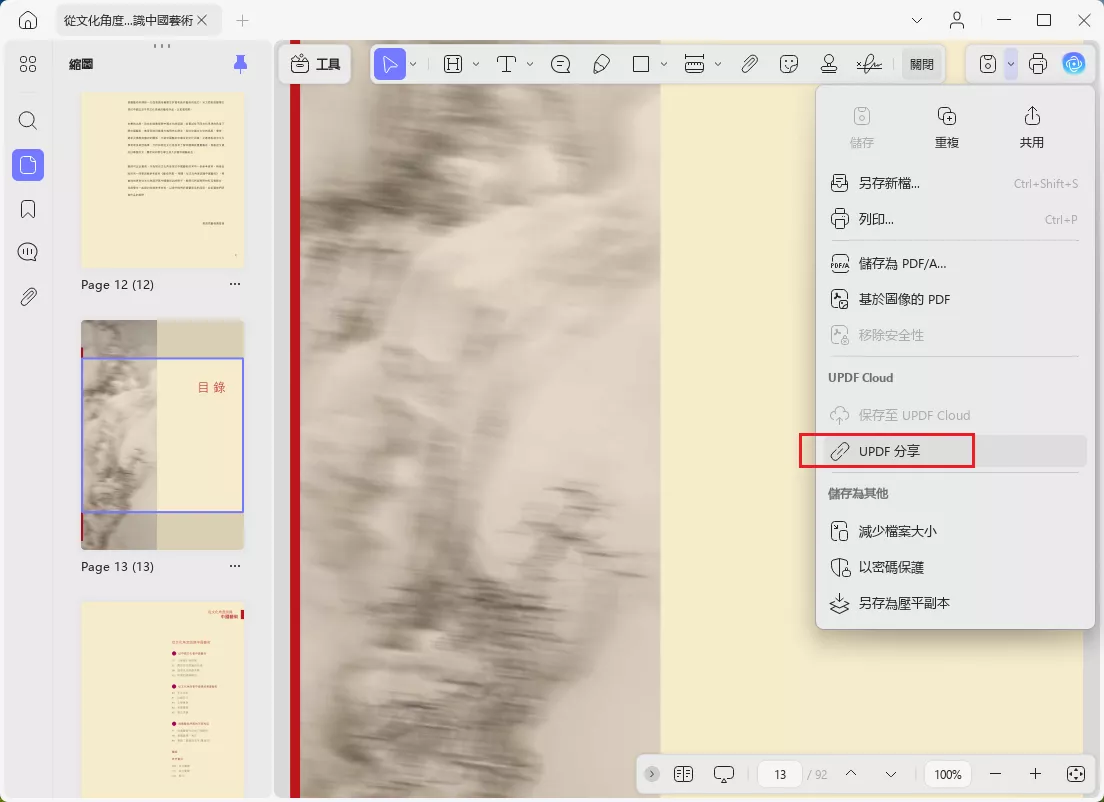1104x802 pixels.
Task: Select the rectangle shape tool
Action: click(641, 65)
